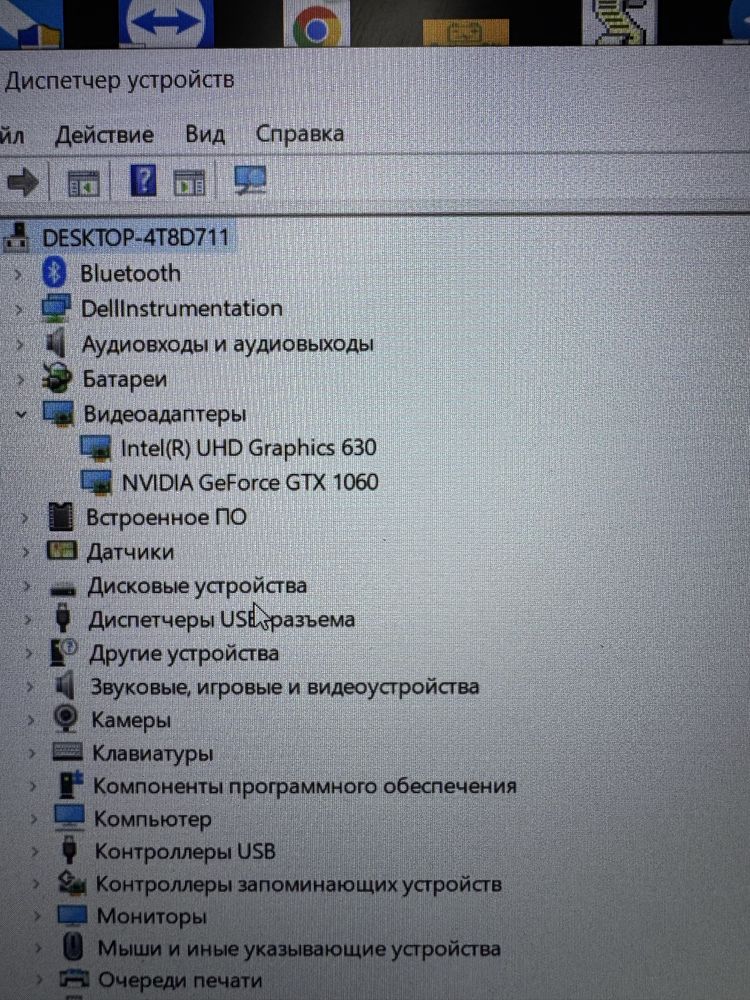This screenshot has height=1000, width=750.
Task: Click the Диспетчеры USB-разъема plug icon
Action: coord(62,618)
